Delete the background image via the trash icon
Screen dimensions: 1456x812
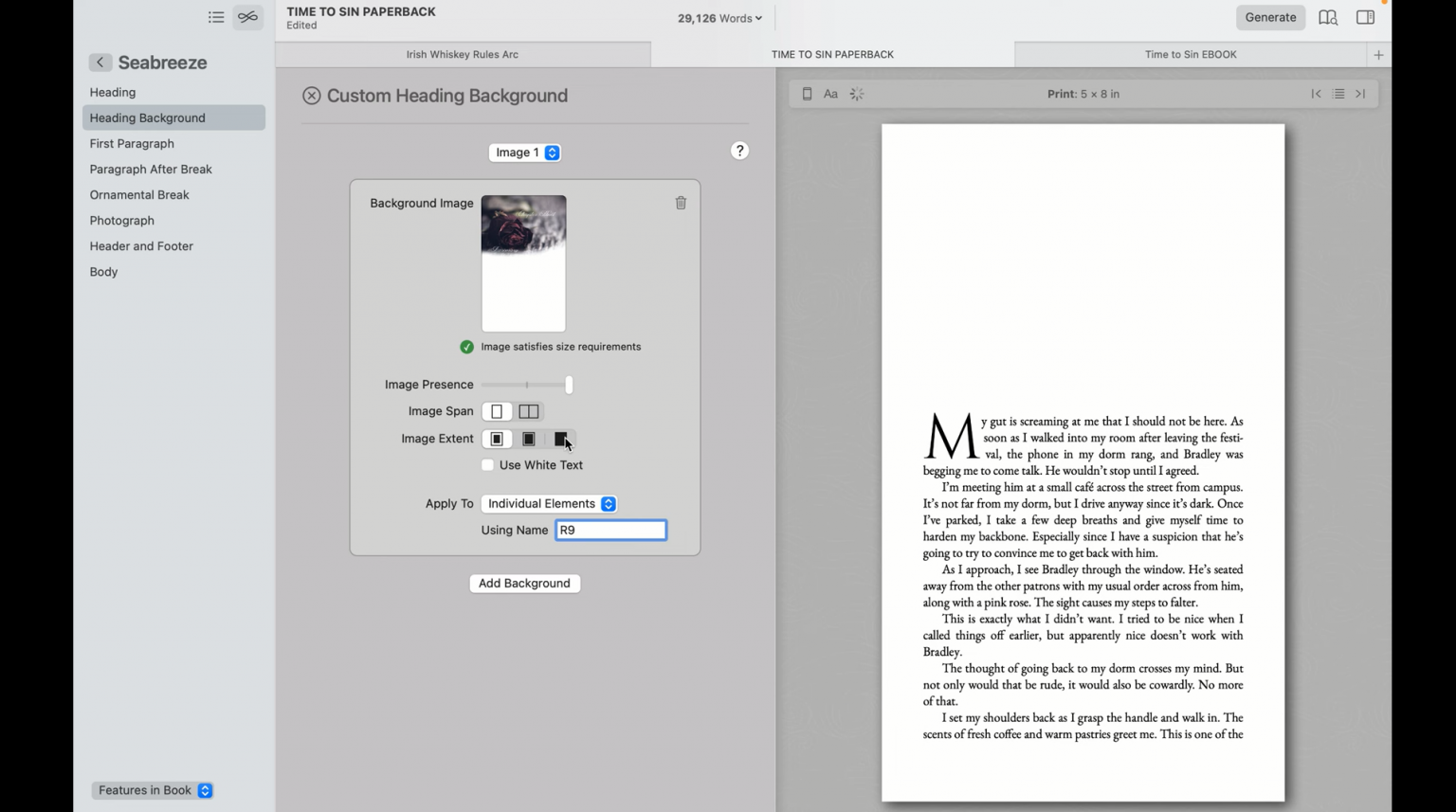click(681, 202)
